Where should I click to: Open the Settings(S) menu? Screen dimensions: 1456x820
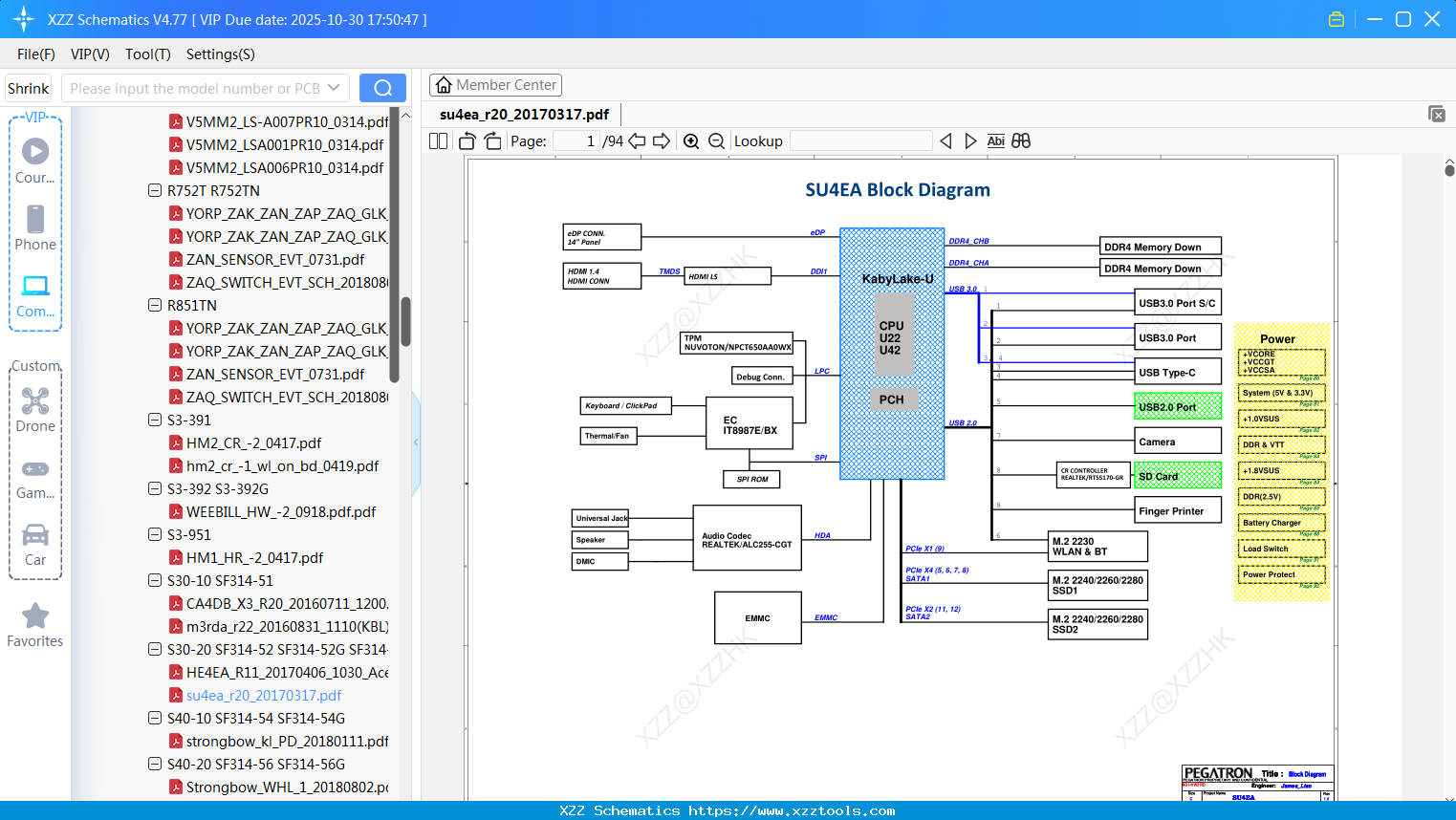(x=220, y=54)
